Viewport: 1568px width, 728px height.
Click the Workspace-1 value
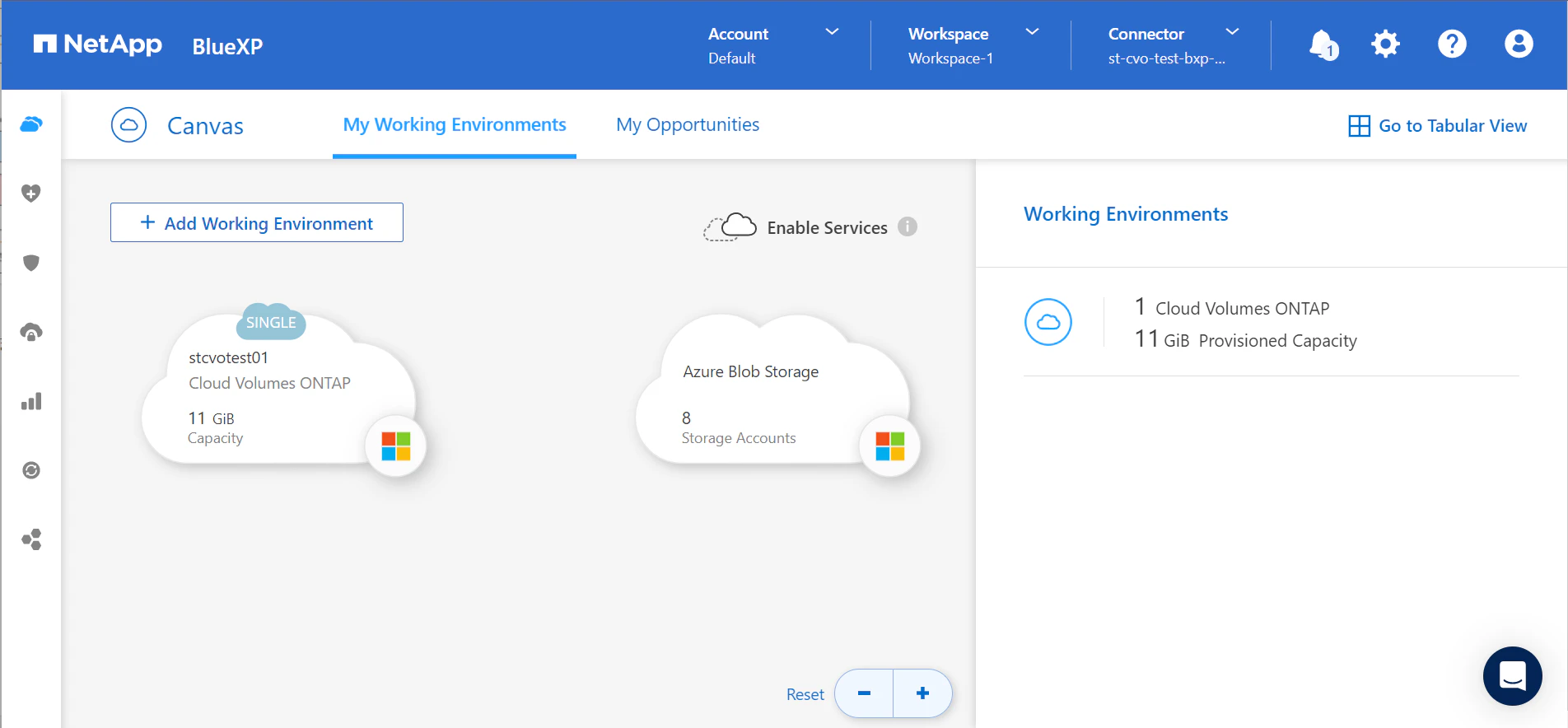(x=950, y=58)
